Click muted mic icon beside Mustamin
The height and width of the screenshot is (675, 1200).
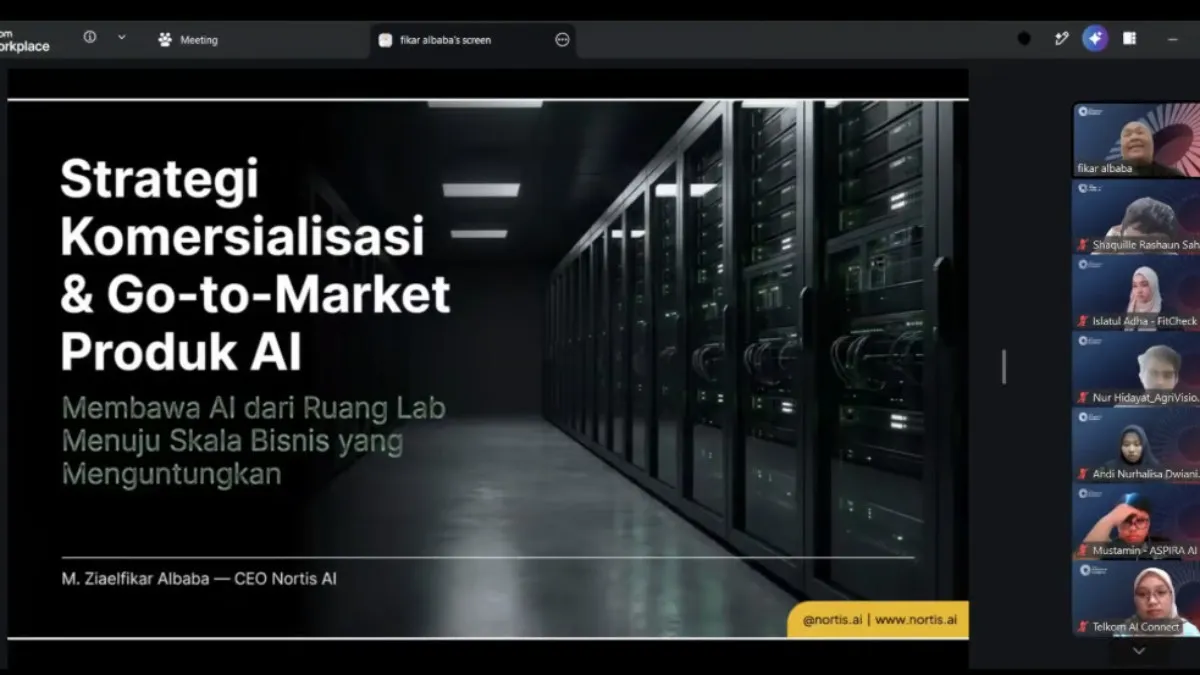1082,550
